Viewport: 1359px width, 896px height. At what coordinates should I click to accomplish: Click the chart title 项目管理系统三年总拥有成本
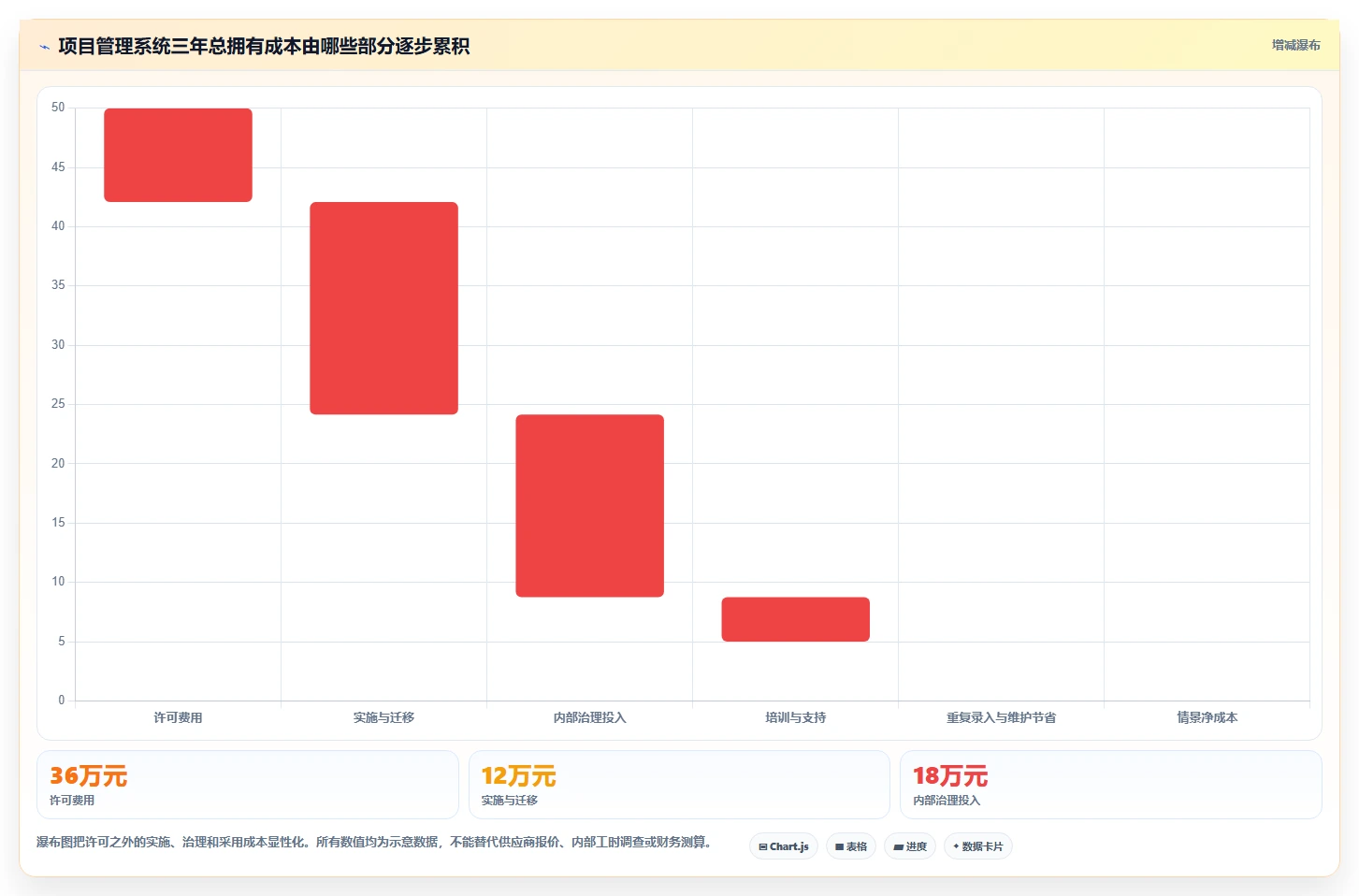[264, 46]
